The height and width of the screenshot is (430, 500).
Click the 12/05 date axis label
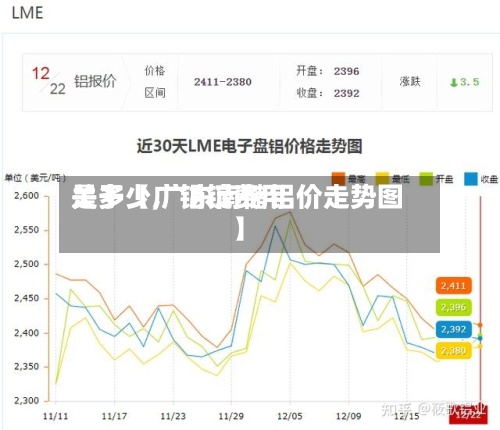[x=290, y=416]
